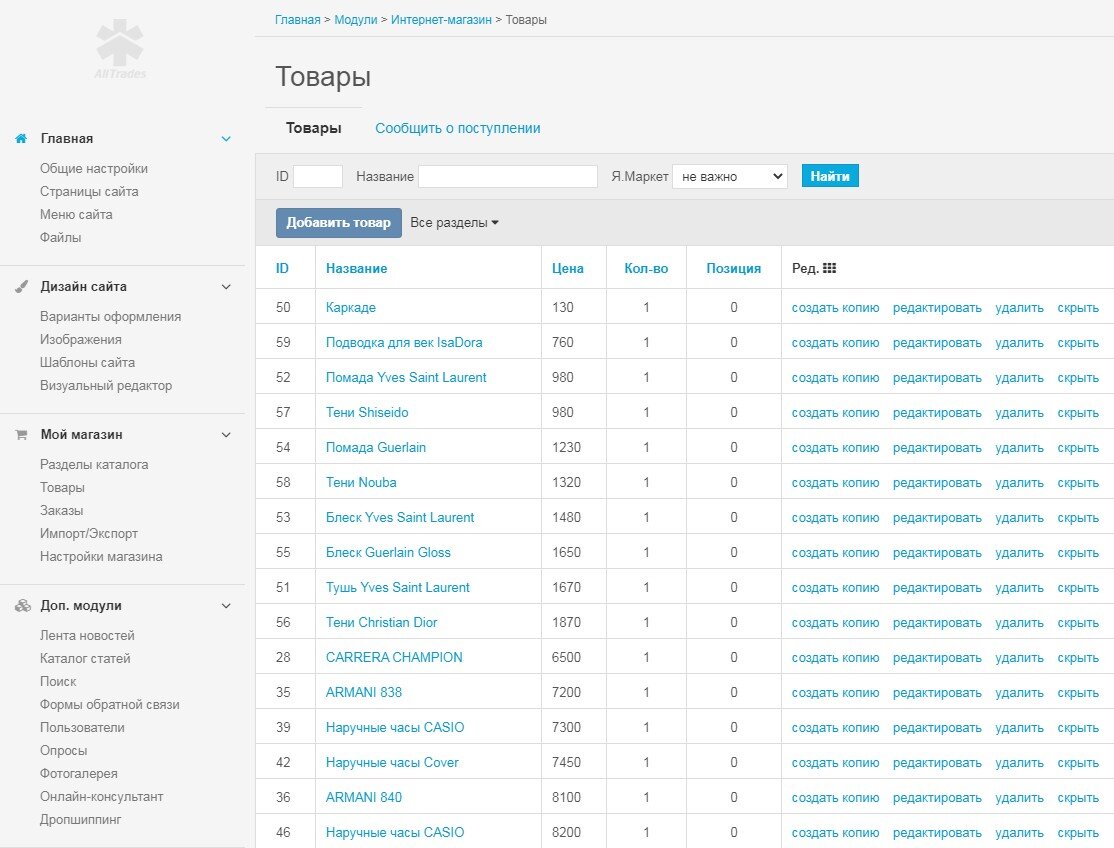This screenshot has height=848, width=1114.
Task: Open Импорт/Экспорт sidebar item
Action: 89,533
